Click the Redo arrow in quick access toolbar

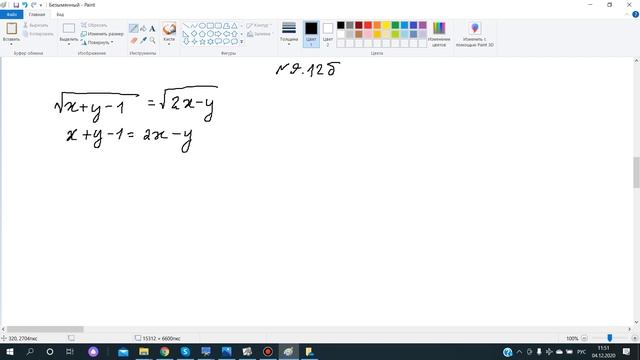click(33, 5)
